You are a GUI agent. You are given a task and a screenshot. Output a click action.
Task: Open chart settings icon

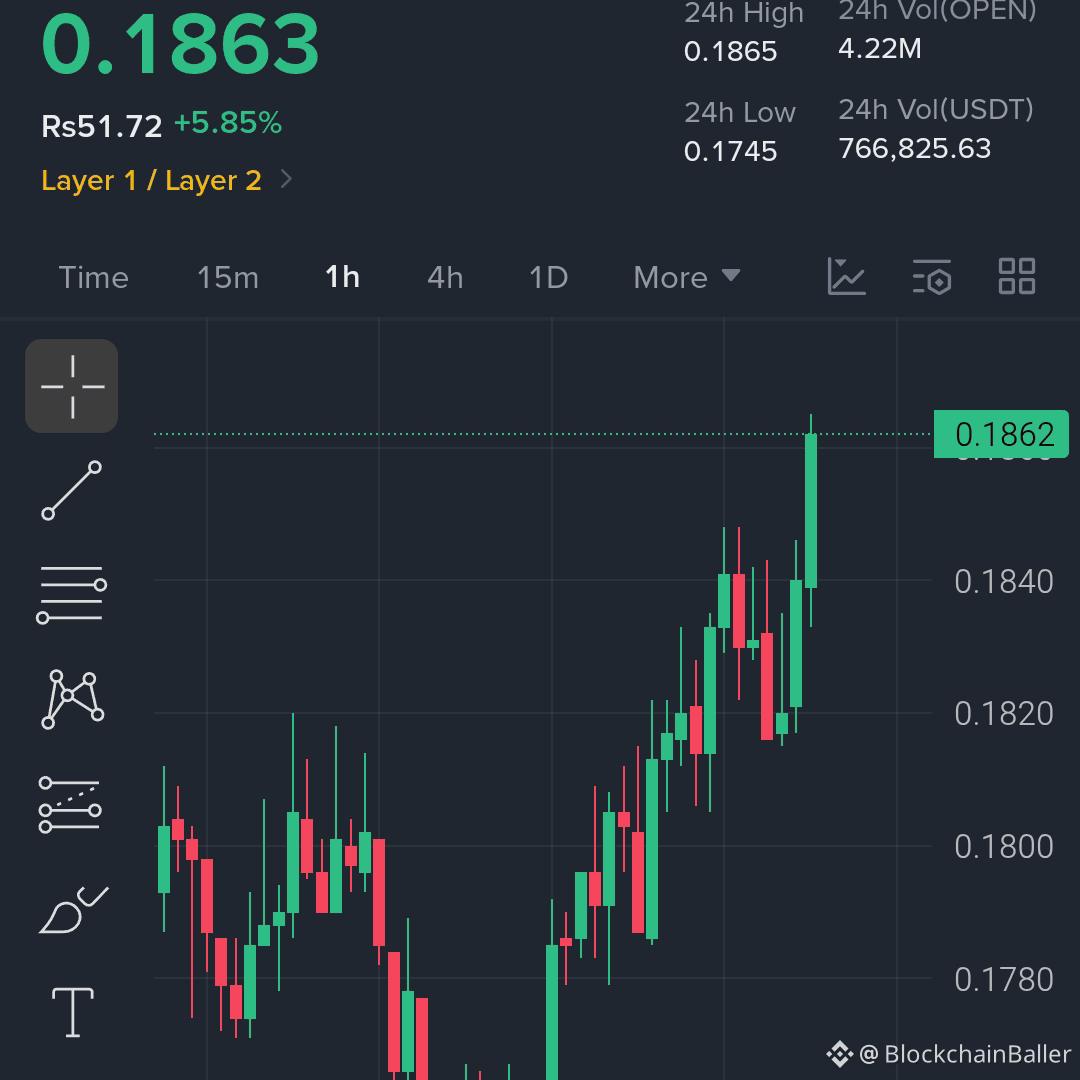(932, 277)
